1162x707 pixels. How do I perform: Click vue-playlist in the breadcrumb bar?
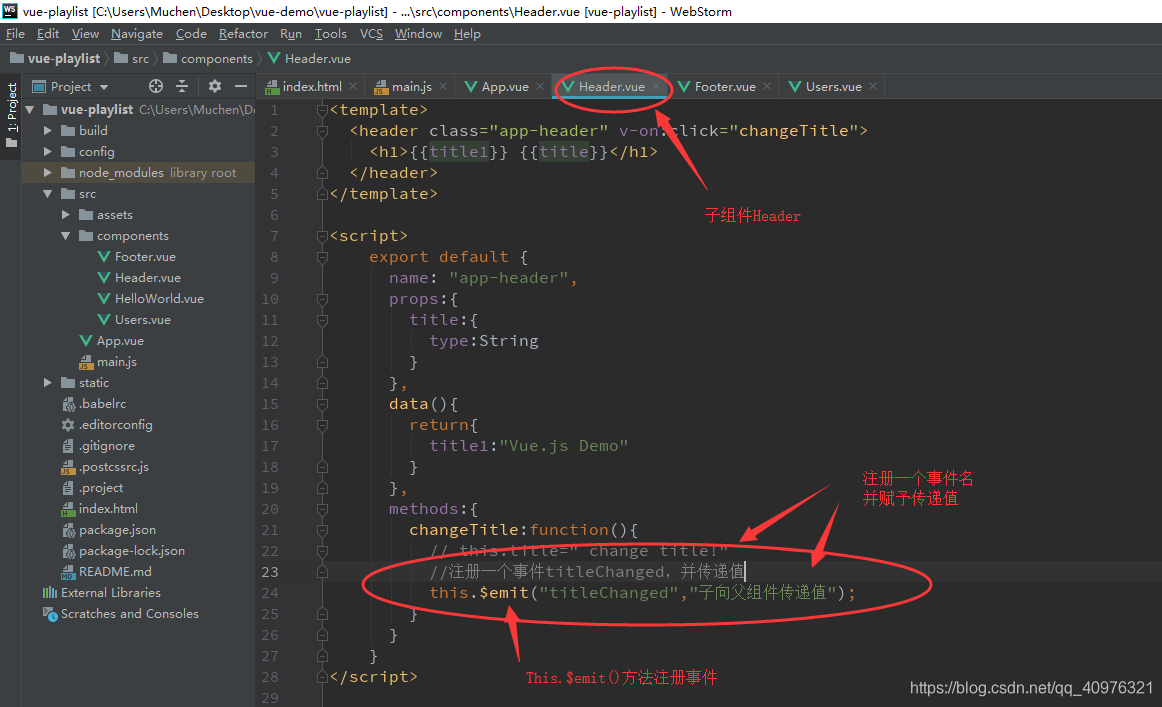click(x=55, y=59)
